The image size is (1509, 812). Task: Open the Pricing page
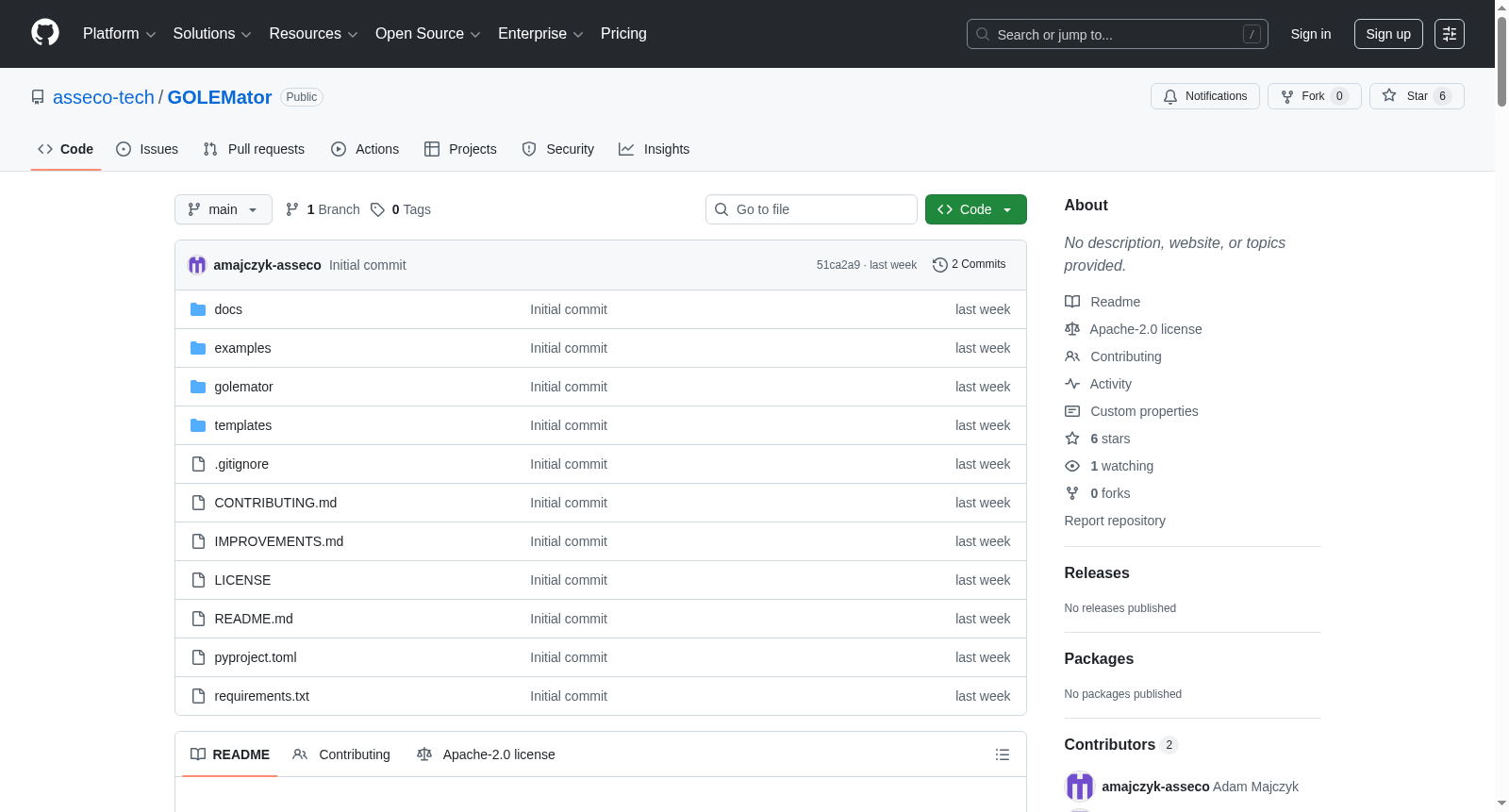tap(623, 33)
